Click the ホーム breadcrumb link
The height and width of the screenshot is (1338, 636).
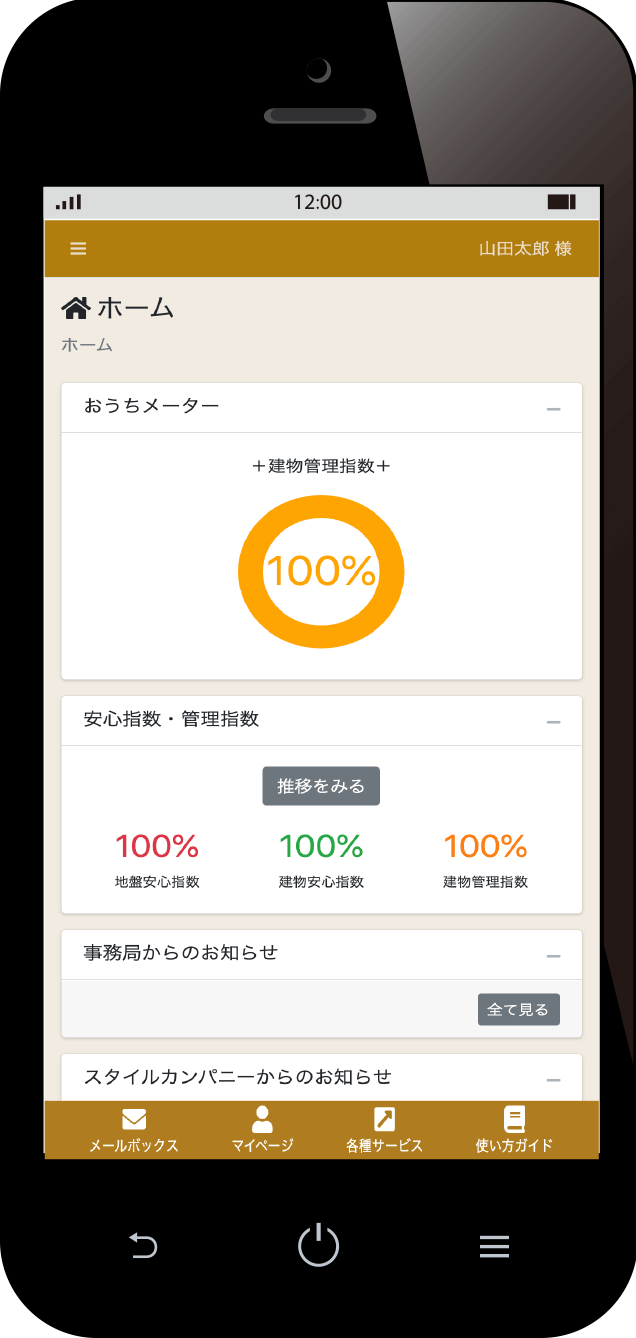pos(87,346)
